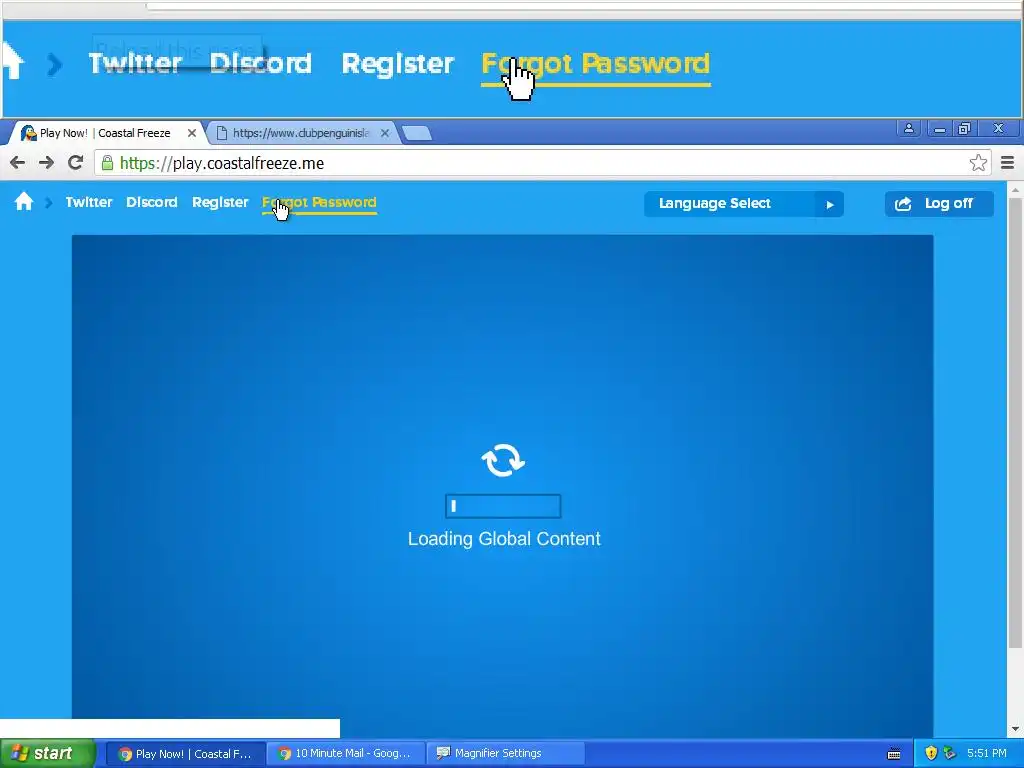Screen dimensions: 1024x768
Task: Close the clubpenguinisland tab
Action: point(385,133)
